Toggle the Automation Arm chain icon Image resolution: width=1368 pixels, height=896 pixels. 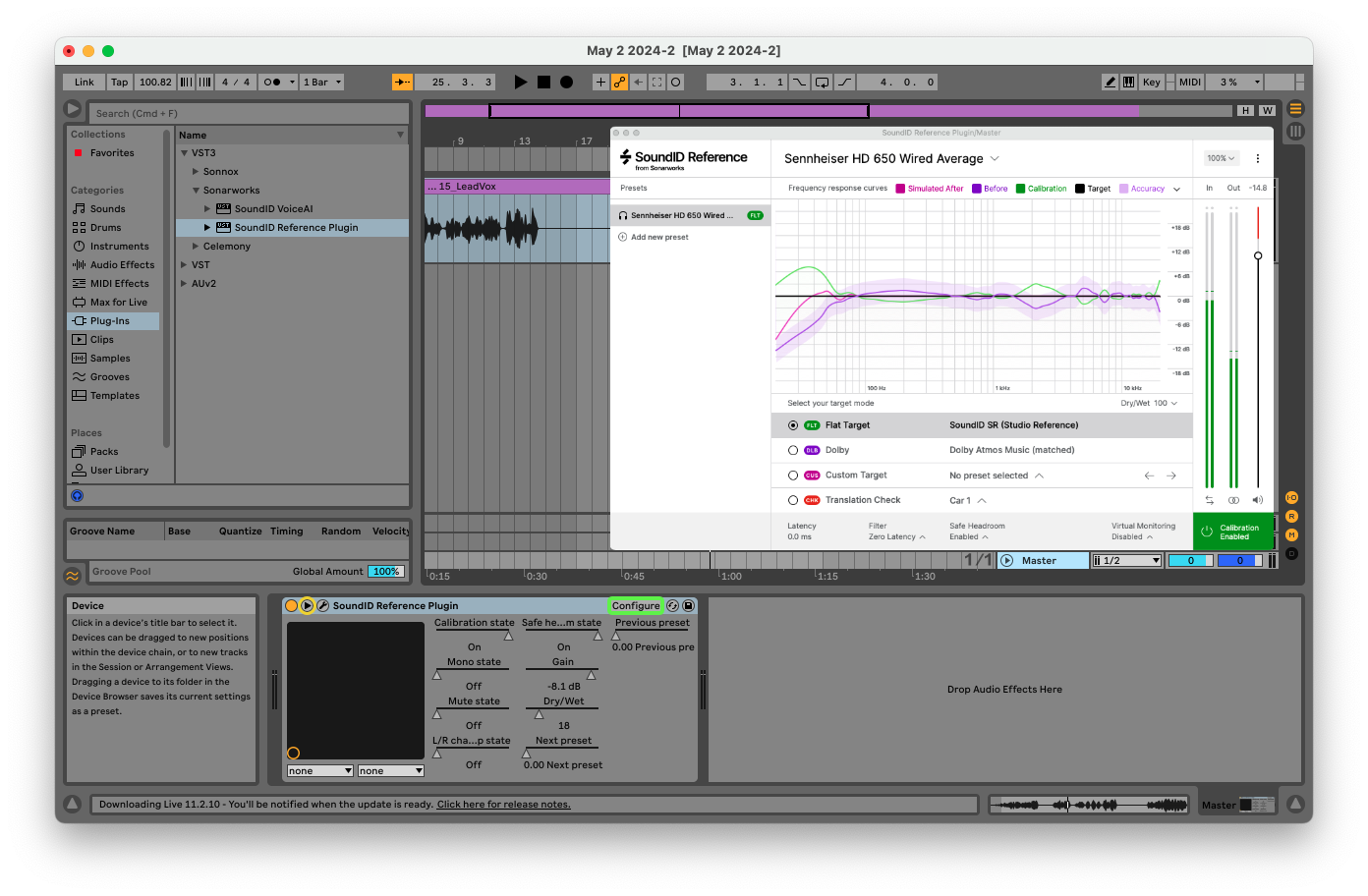pyautogui.click(x=619, y=83)
